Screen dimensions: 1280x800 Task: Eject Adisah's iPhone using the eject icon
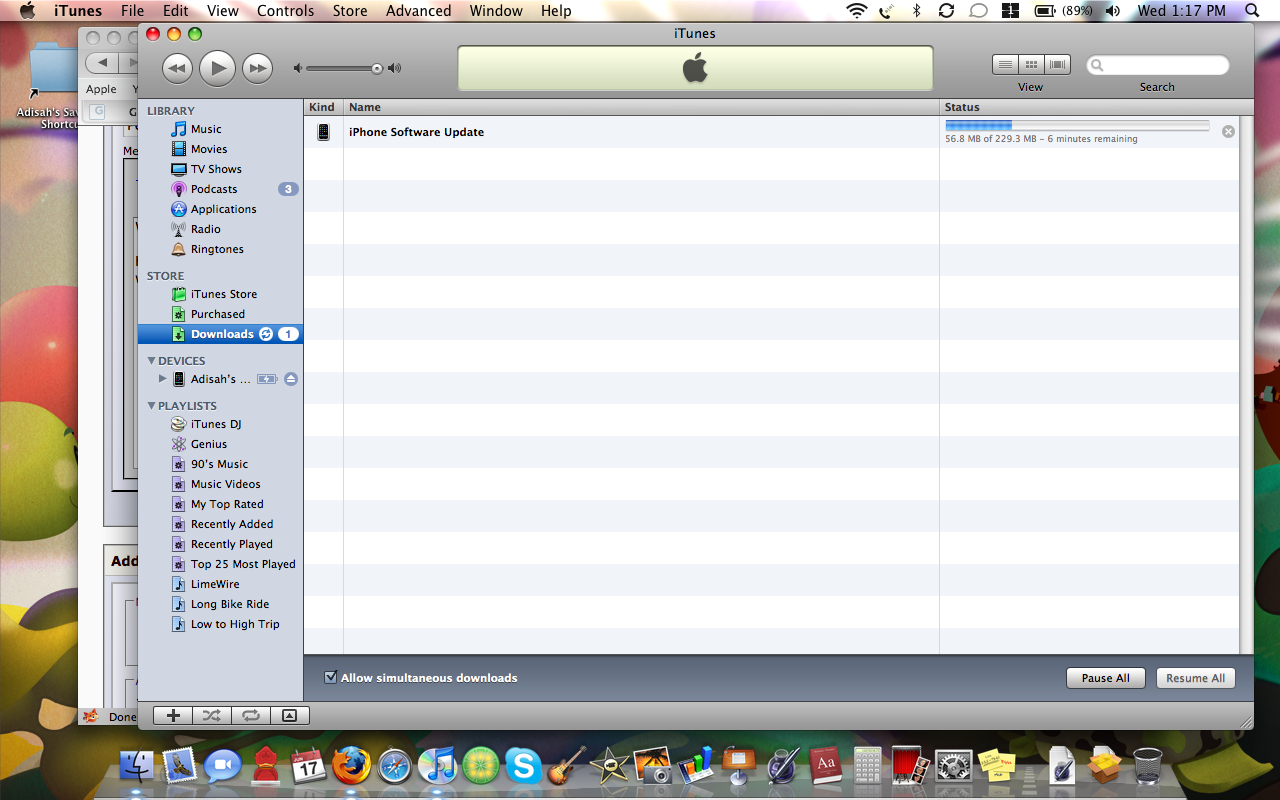point(291,379)
